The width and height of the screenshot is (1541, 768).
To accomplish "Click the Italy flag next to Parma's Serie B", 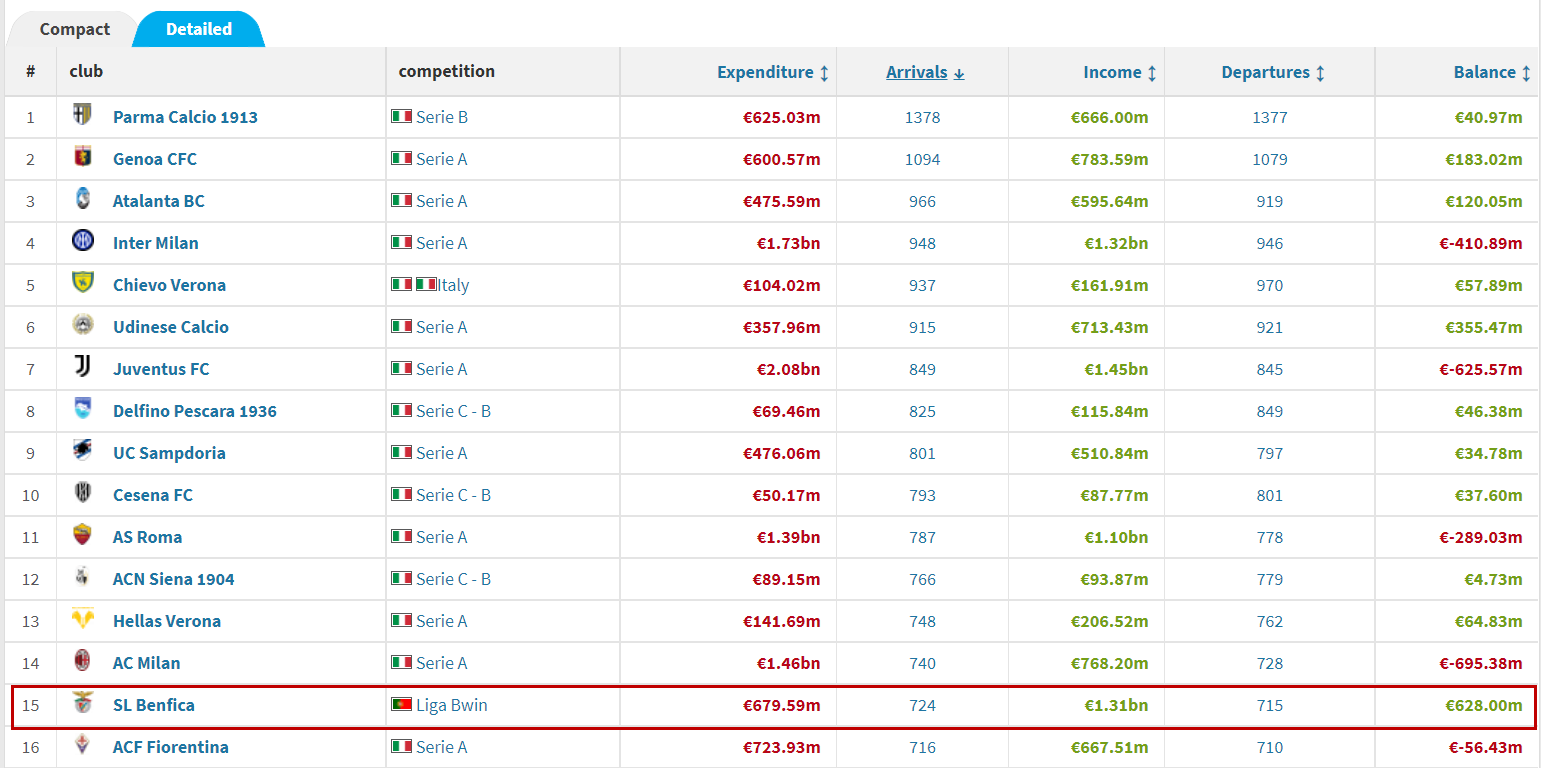I will [x=402, y=117].
